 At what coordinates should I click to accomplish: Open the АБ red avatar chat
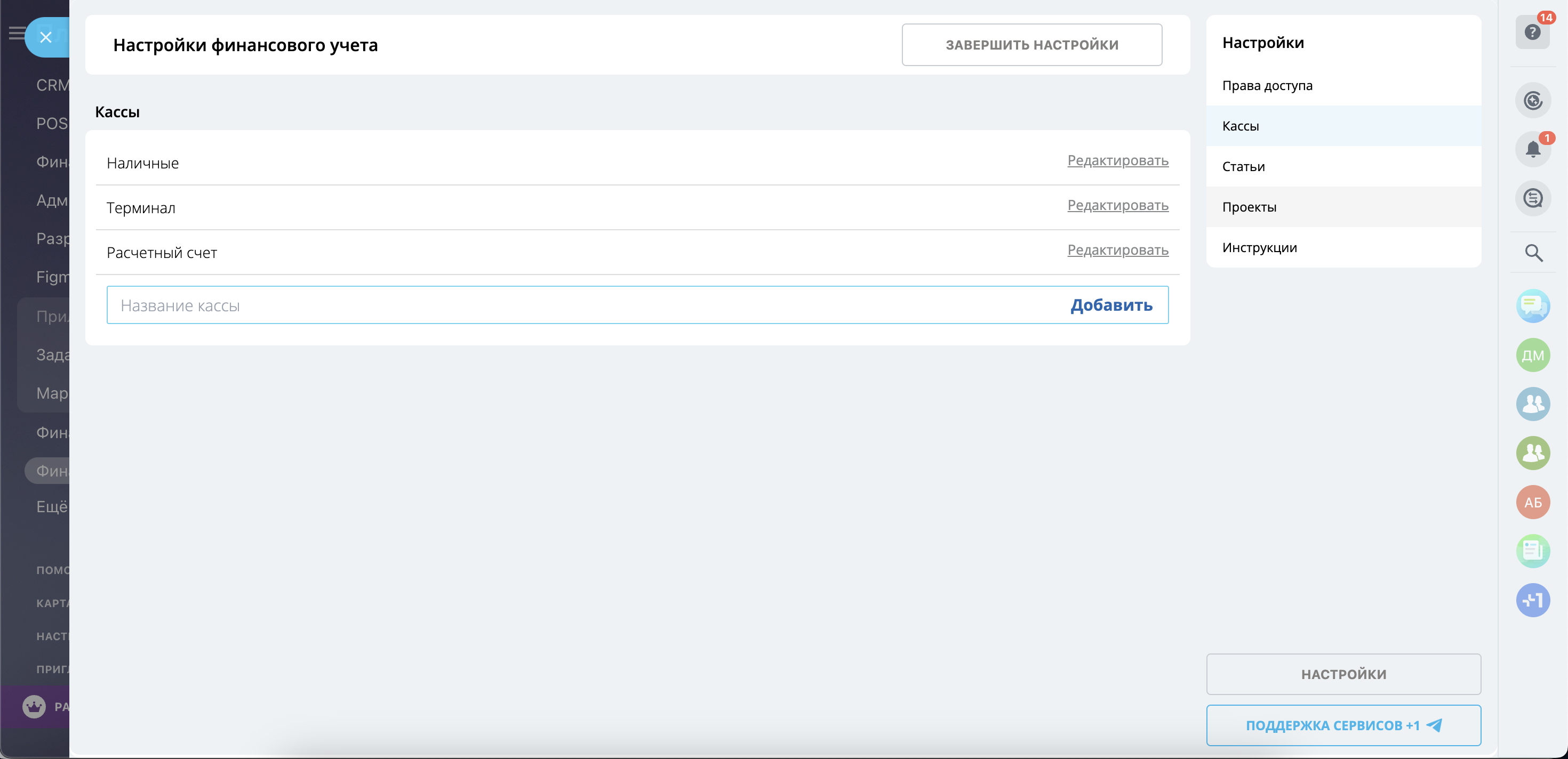(x=1532, y=502)
